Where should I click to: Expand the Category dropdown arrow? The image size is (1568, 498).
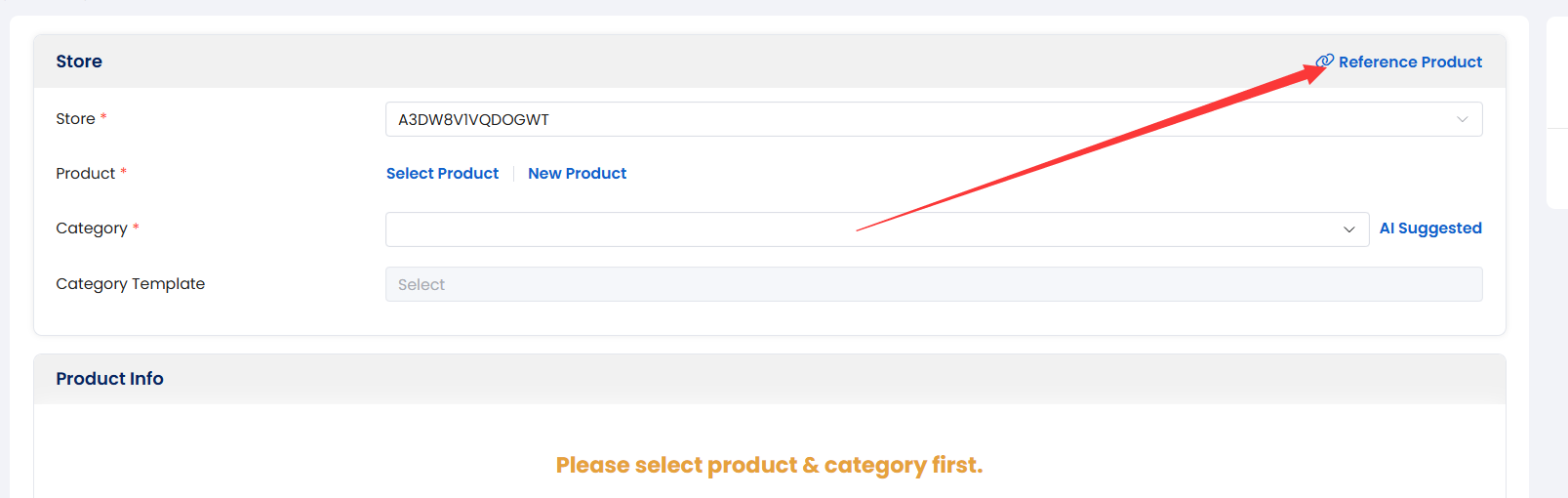(x=1349, y=229)
